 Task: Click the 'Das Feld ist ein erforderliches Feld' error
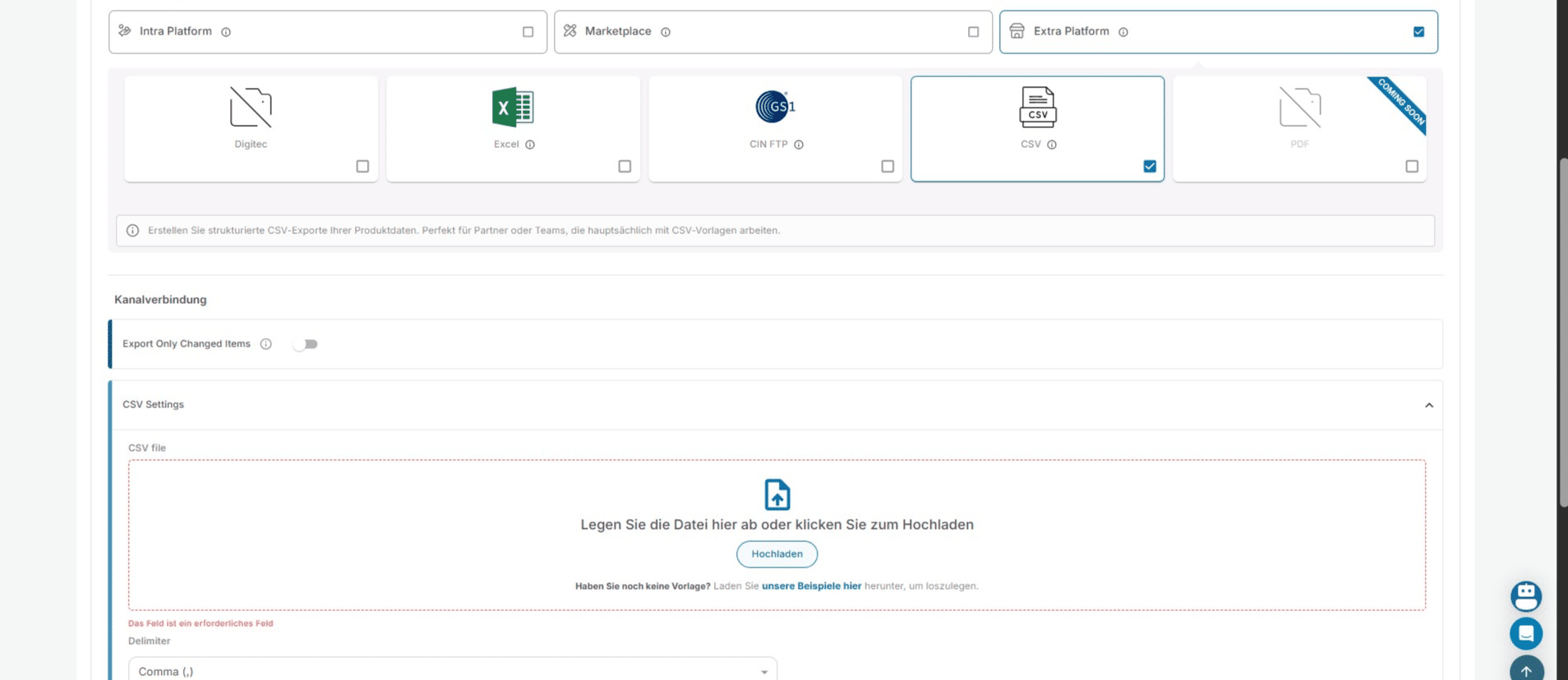[x=201, y=623]
